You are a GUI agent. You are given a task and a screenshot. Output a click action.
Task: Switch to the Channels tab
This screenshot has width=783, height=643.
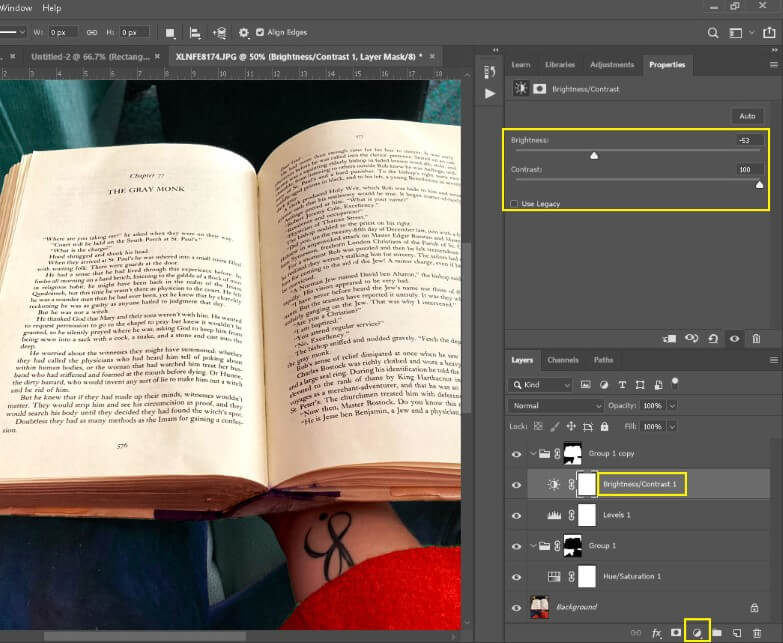point(563,360)
